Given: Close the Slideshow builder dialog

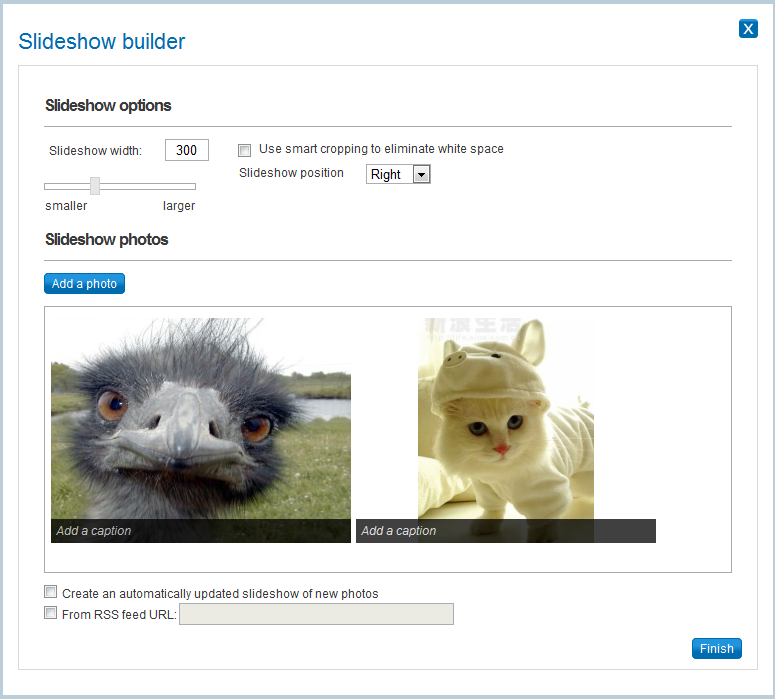Looking at the screenshot, I should pos(748,29).
